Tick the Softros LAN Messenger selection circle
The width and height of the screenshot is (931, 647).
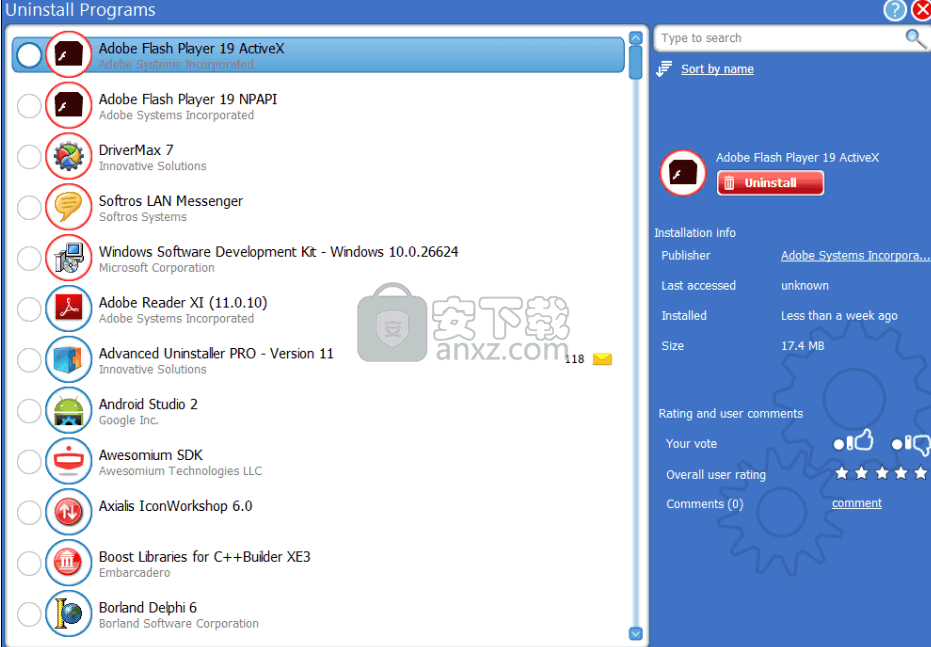coord(29,208)
